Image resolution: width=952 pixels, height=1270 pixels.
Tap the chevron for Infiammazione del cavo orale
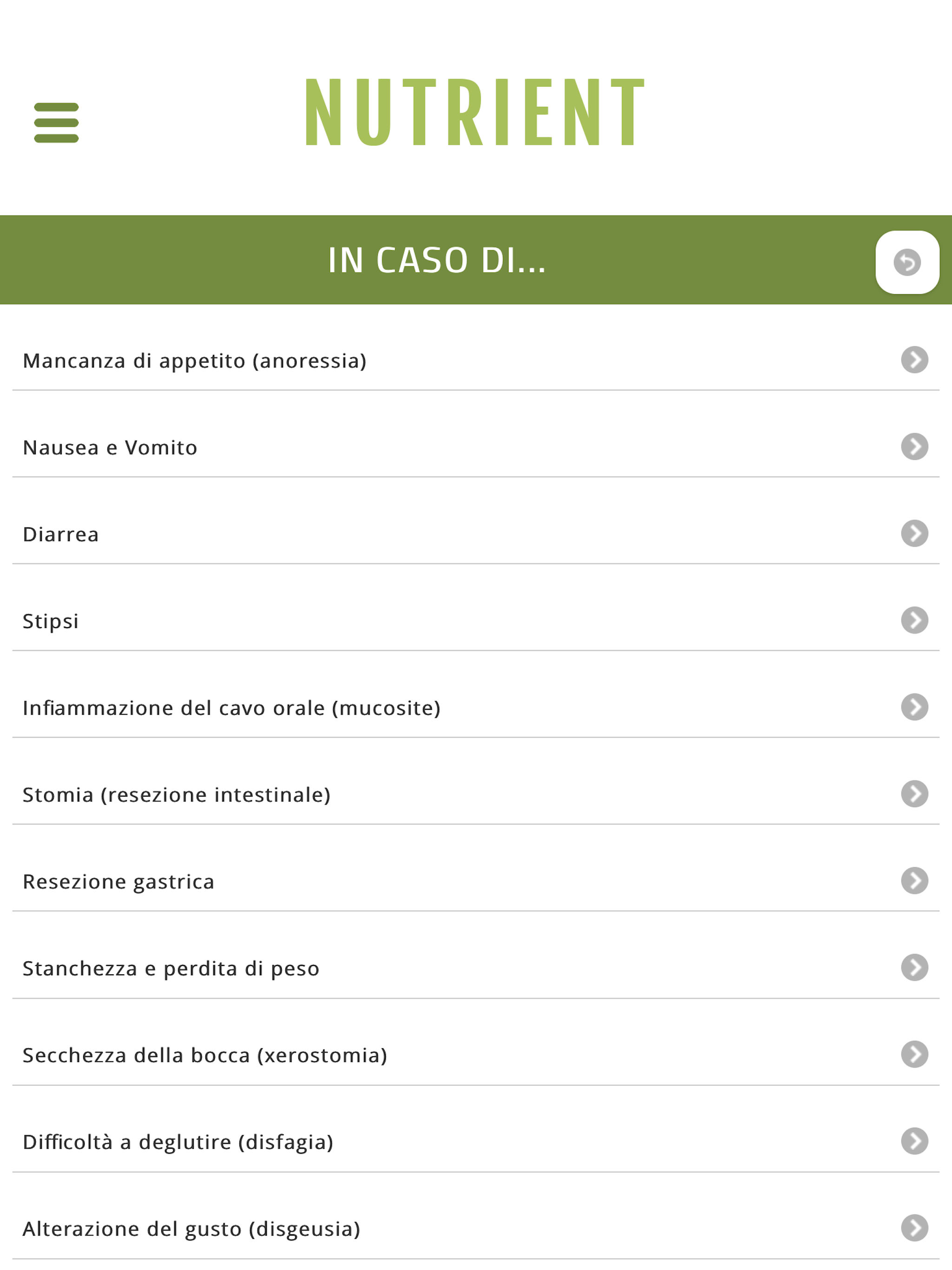point(915,707)
